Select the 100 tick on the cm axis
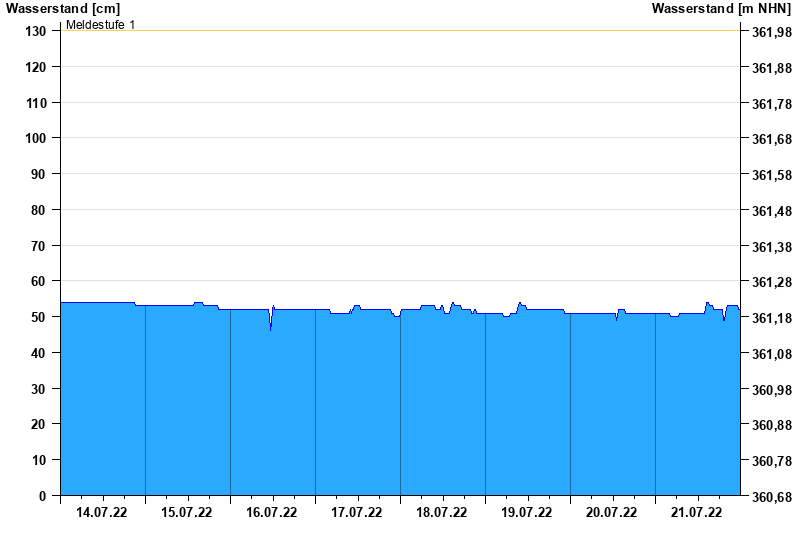800x550 pixels. click(x=36, y=138)
